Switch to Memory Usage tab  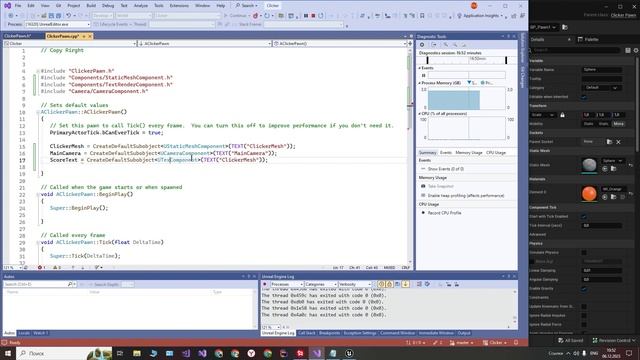tap(469, 153)
